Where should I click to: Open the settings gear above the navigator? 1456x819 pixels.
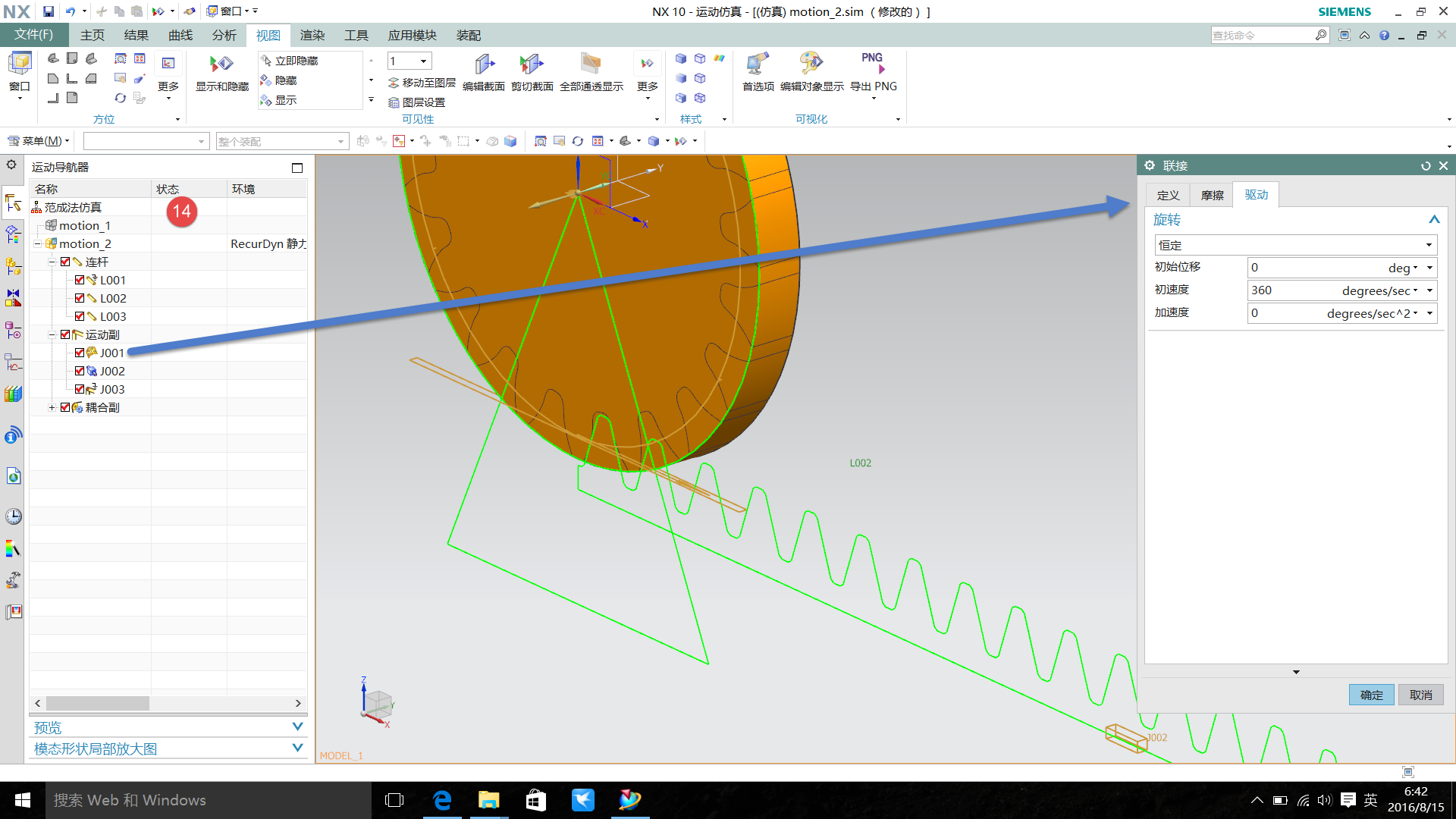pyautogui.click(x=11, y=165)
